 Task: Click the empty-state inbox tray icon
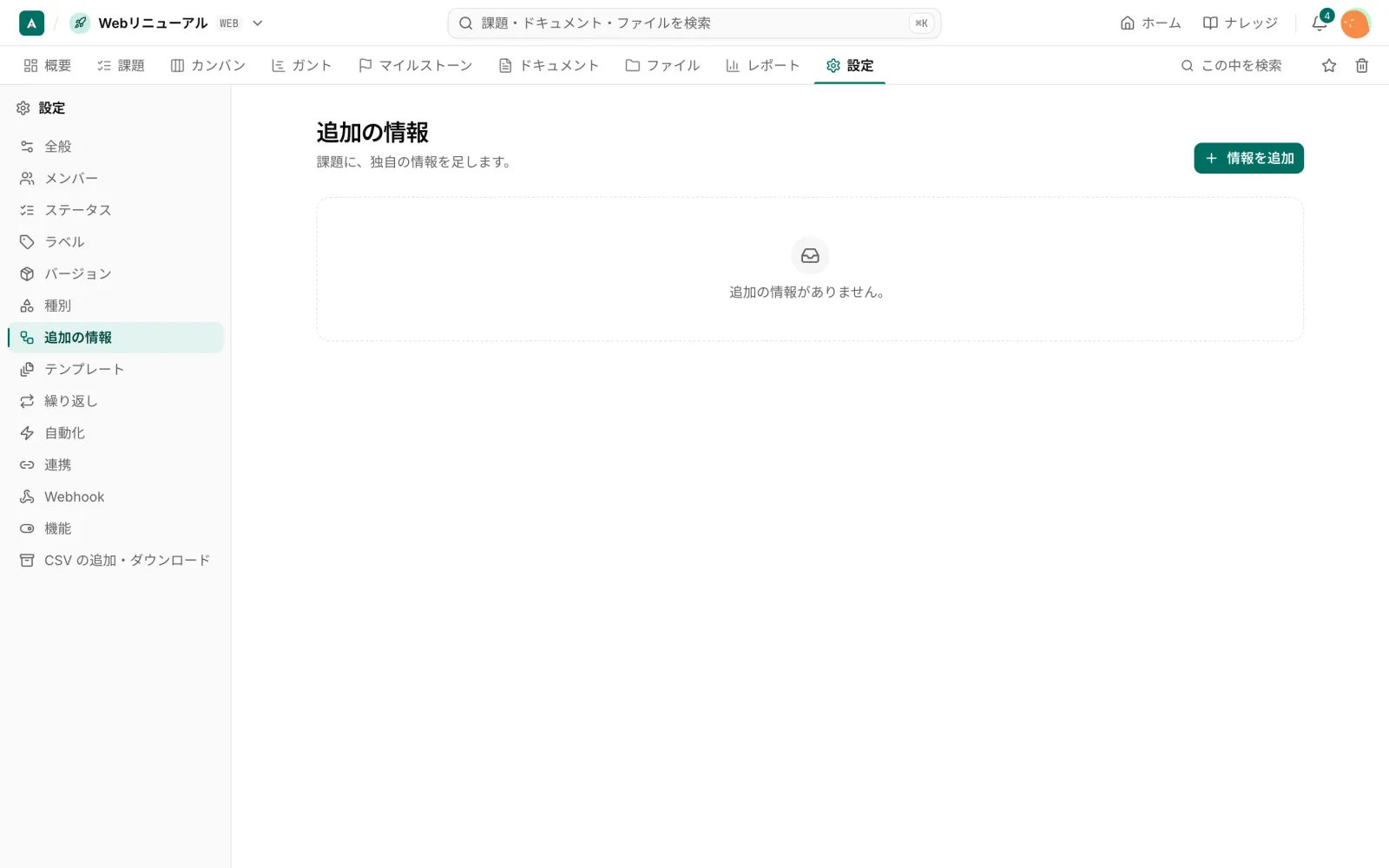(x=810, y=256)
